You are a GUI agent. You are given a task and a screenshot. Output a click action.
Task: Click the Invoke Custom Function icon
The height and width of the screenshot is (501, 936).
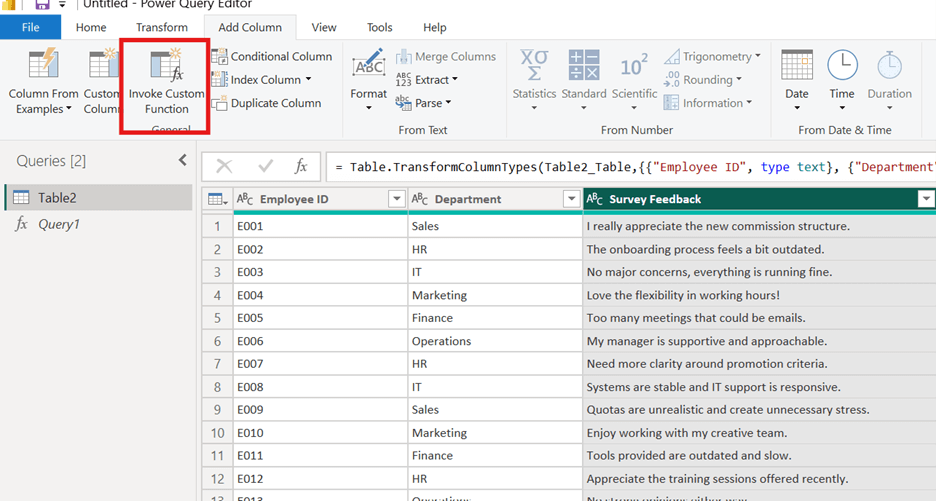click(x=167, y=64)
